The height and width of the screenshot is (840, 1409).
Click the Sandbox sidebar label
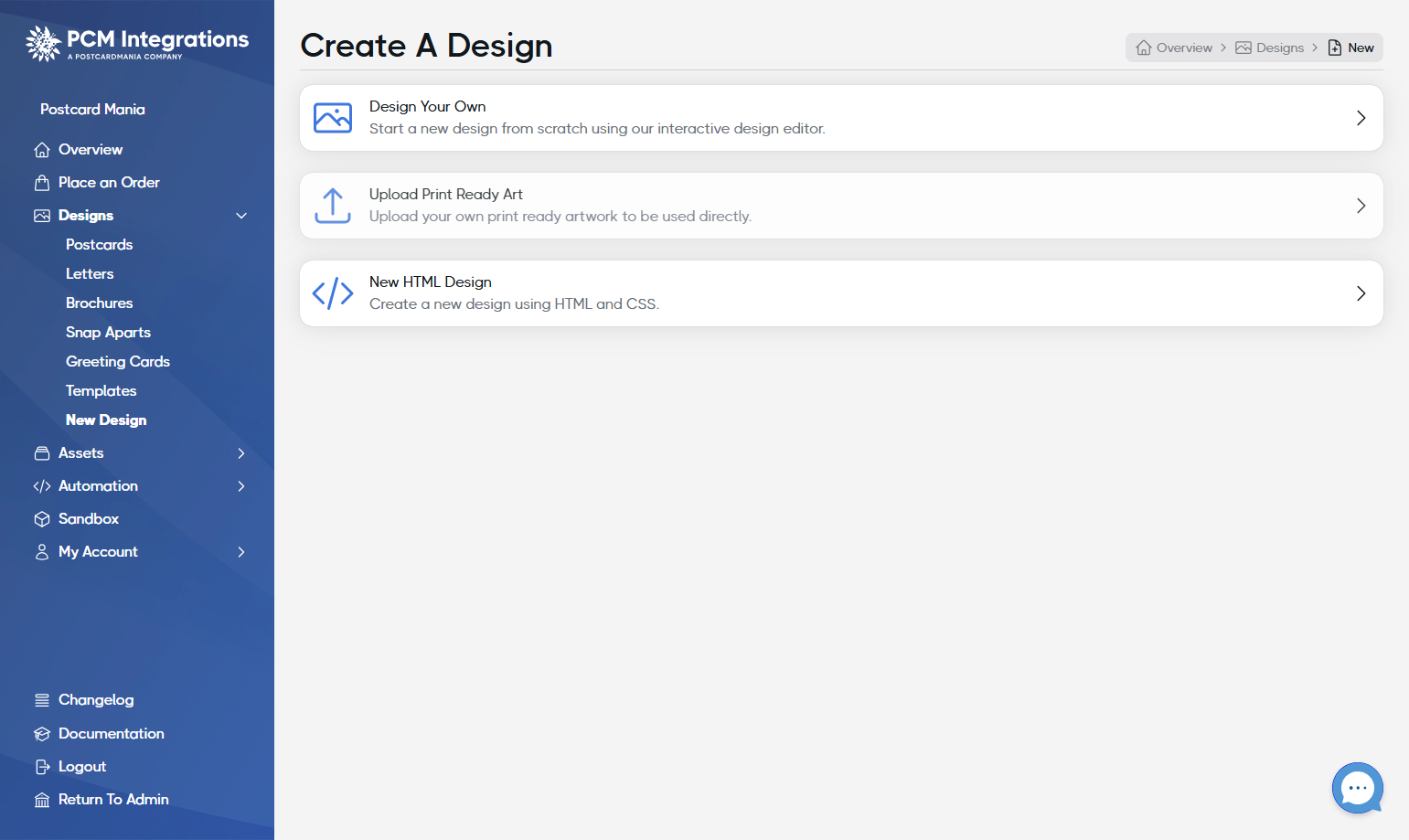[89, 519]
